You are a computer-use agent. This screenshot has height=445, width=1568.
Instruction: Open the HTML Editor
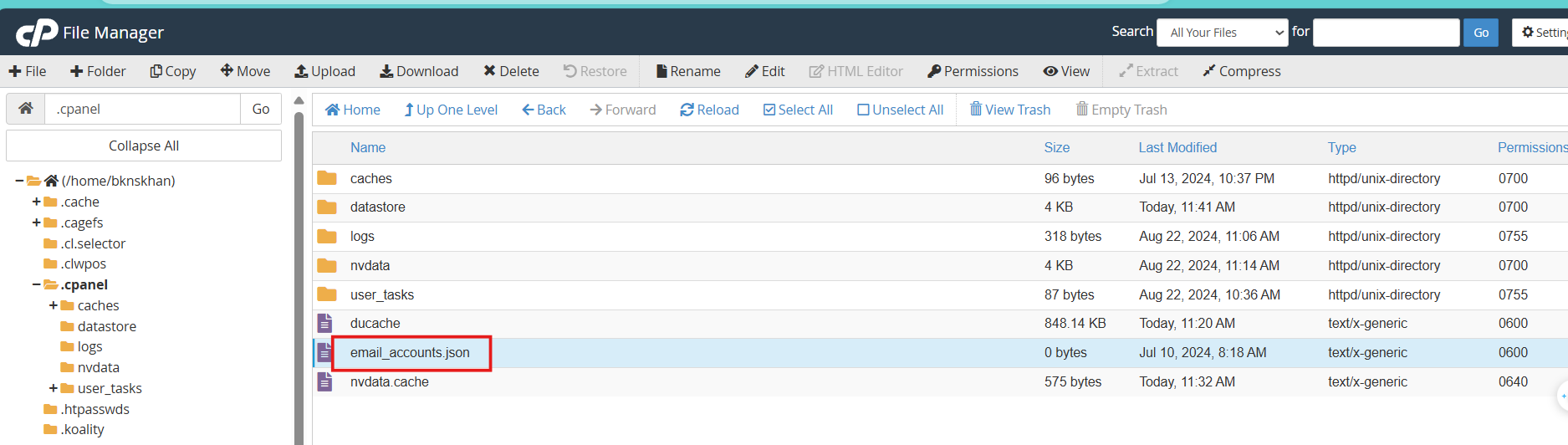coord(856,71)
